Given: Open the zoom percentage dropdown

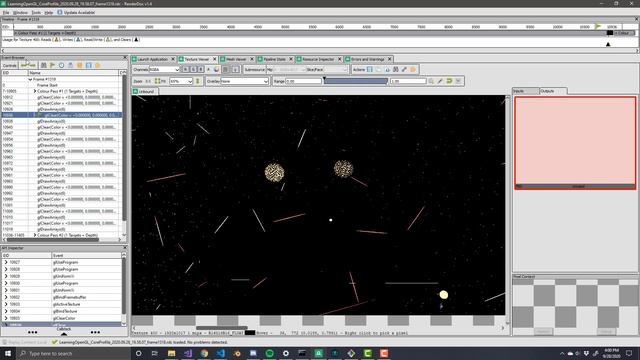Looking at the screenshot, I should [x=181, y=81].
